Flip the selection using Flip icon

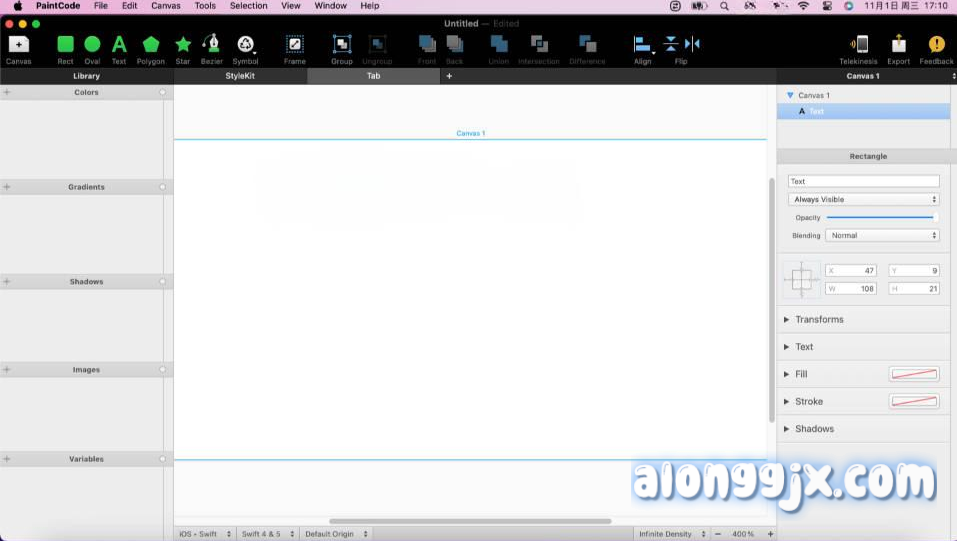click(681, 44)
